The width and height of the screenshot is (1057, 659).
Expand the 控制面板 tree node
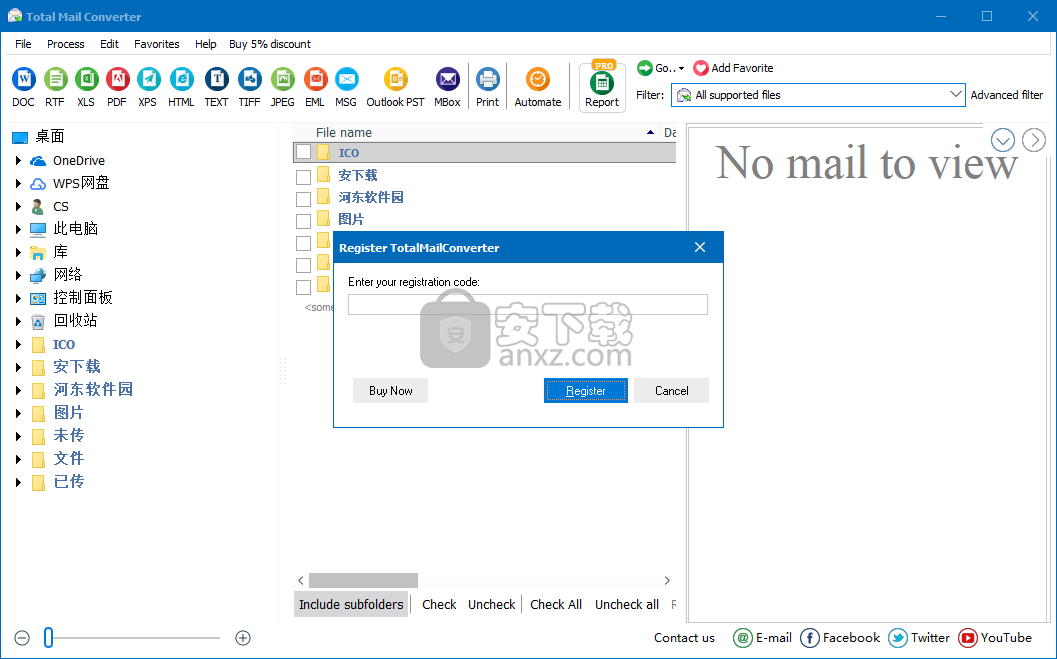18,298
